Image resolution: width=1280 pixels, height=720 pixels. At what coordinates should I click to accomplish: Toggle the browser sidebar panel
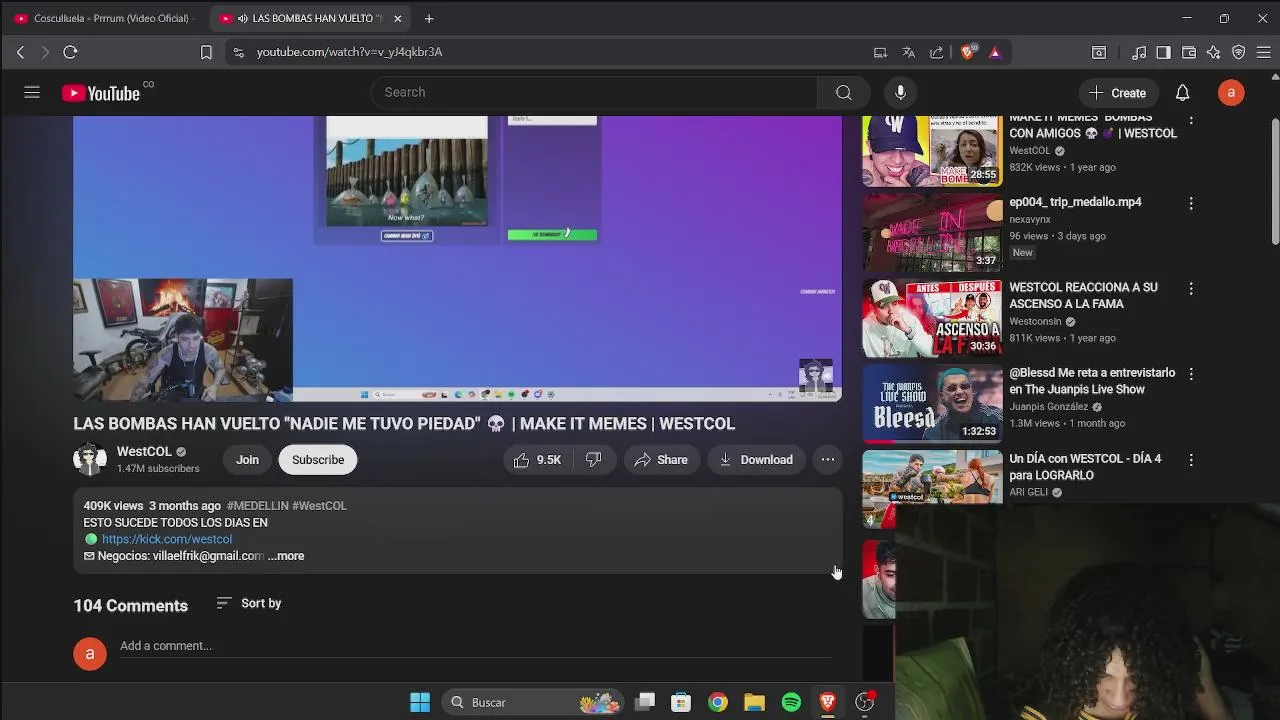[x=1164, y=52]
